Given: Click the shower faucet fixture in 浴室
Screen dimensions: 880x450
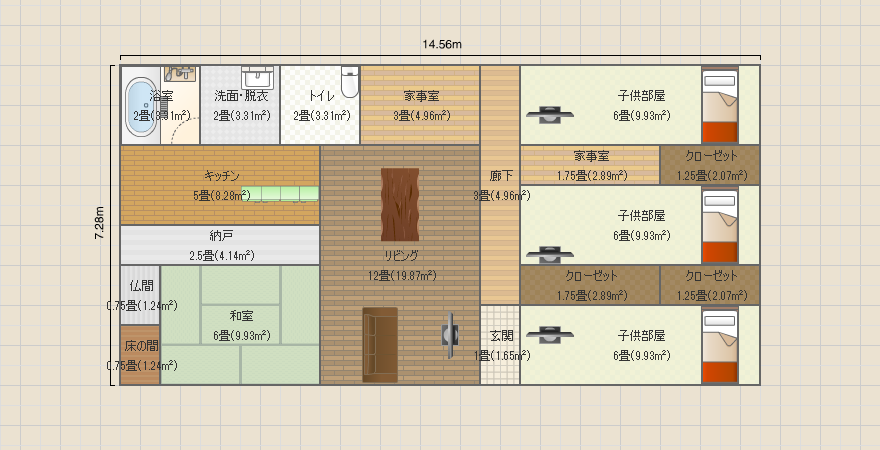Looking at the screenshot, I should pyautogui.click(x=180, y=73).
